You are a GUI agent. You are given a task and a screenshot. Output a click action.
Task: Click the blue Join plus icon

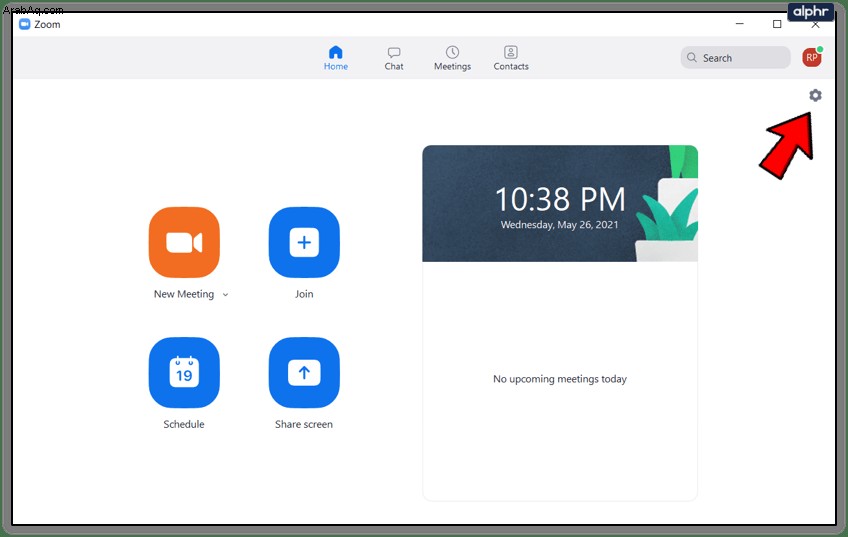point(304,242)
